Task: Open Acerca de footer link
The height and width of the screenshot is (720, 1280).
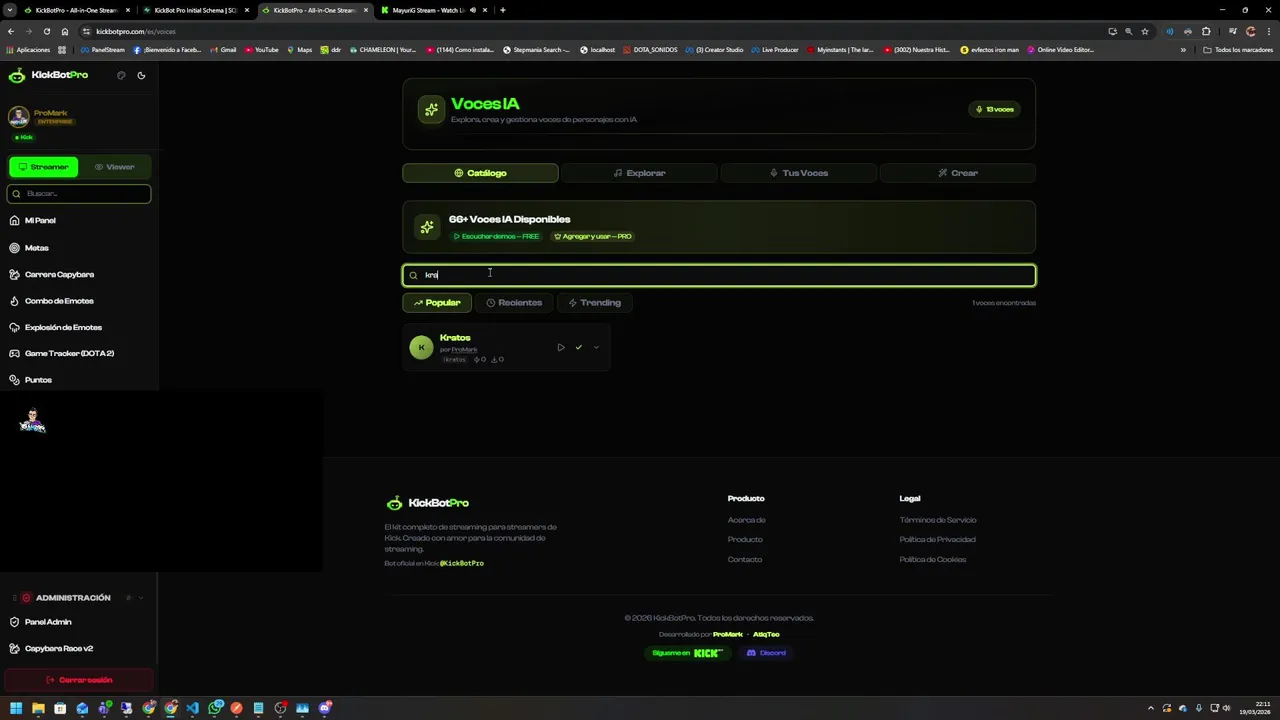Action: pos(746,520)
